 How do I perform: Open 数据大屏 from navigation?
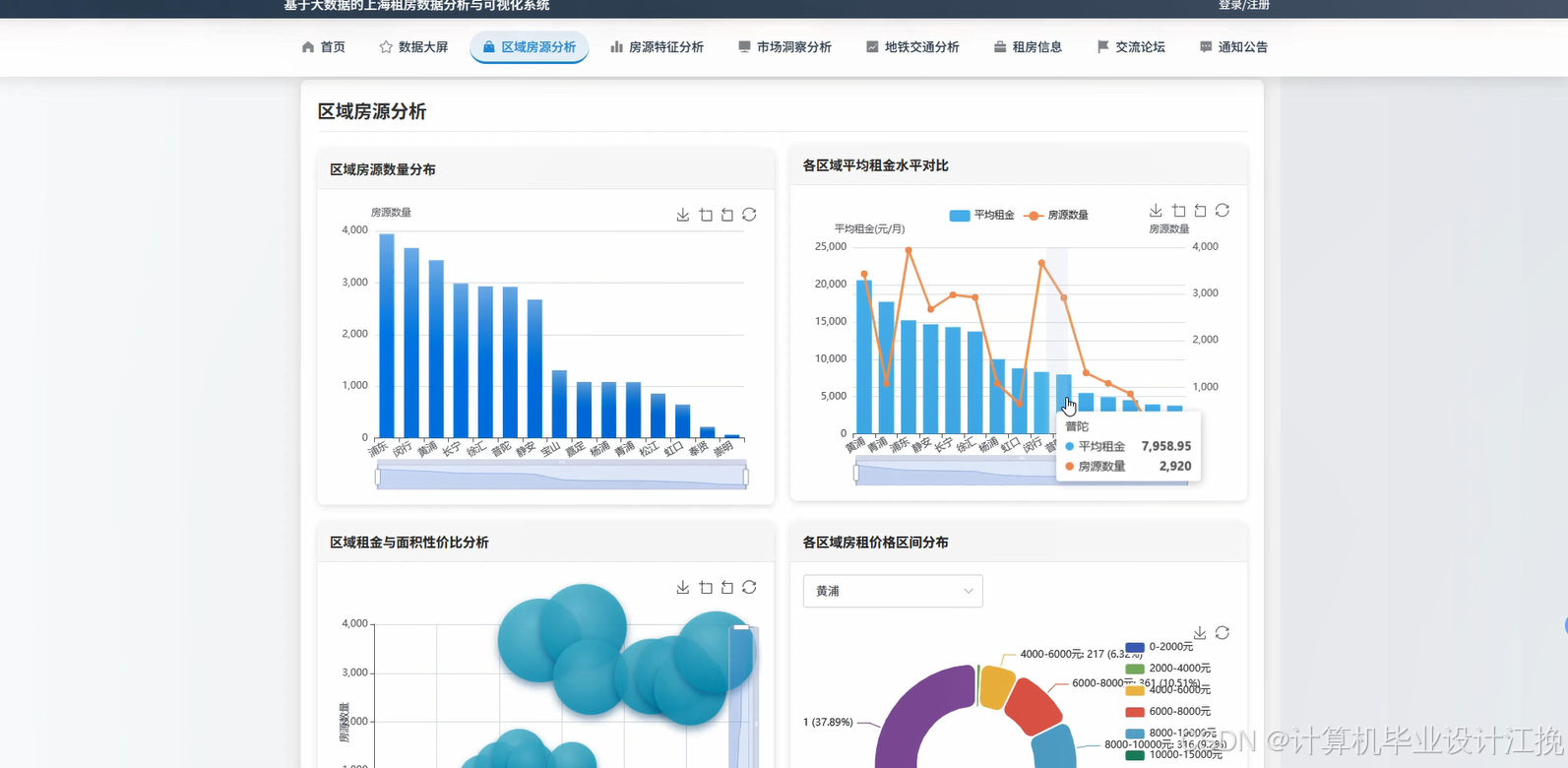[413, 47]
